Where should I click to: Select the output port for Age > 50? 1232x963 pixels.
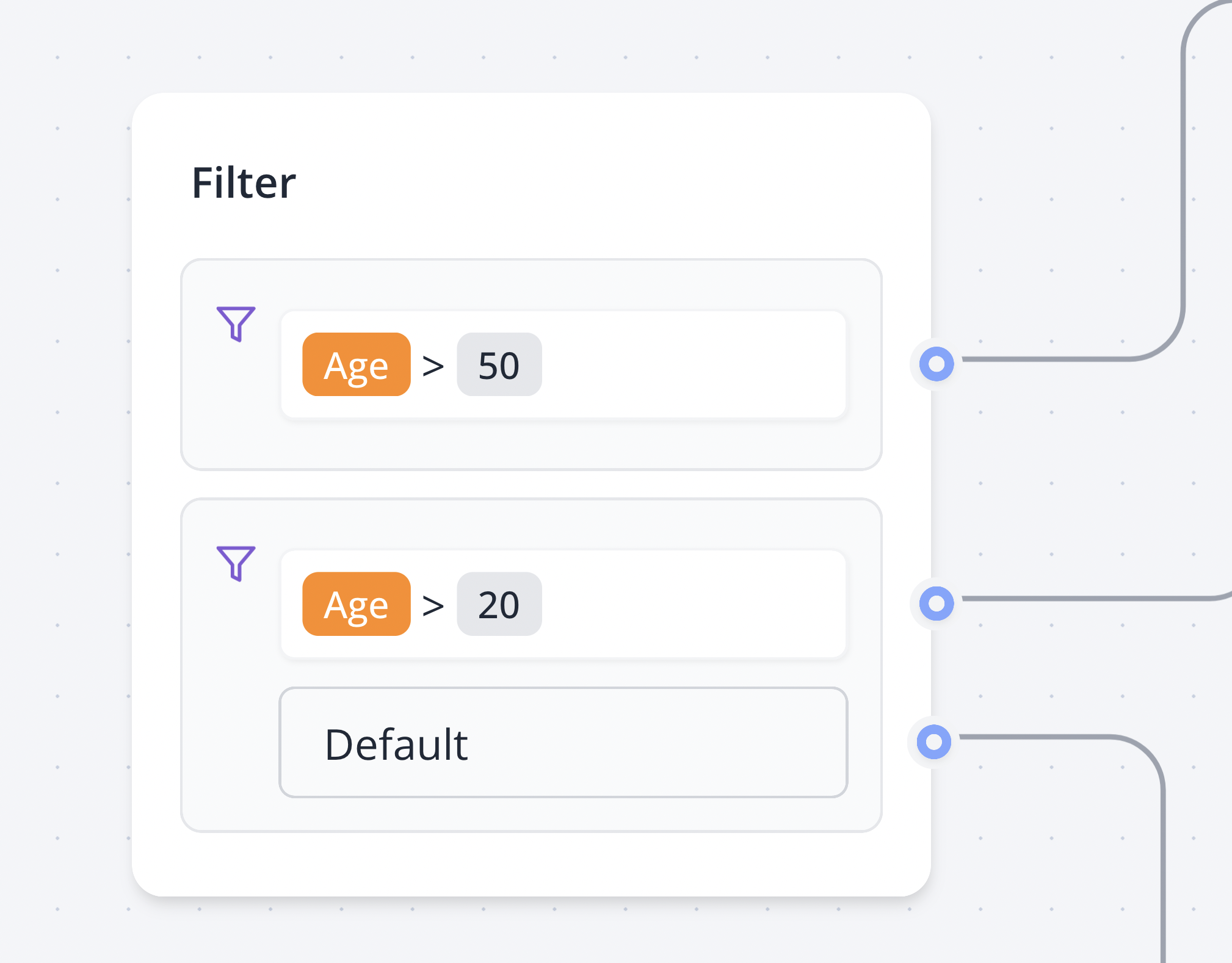937,364
